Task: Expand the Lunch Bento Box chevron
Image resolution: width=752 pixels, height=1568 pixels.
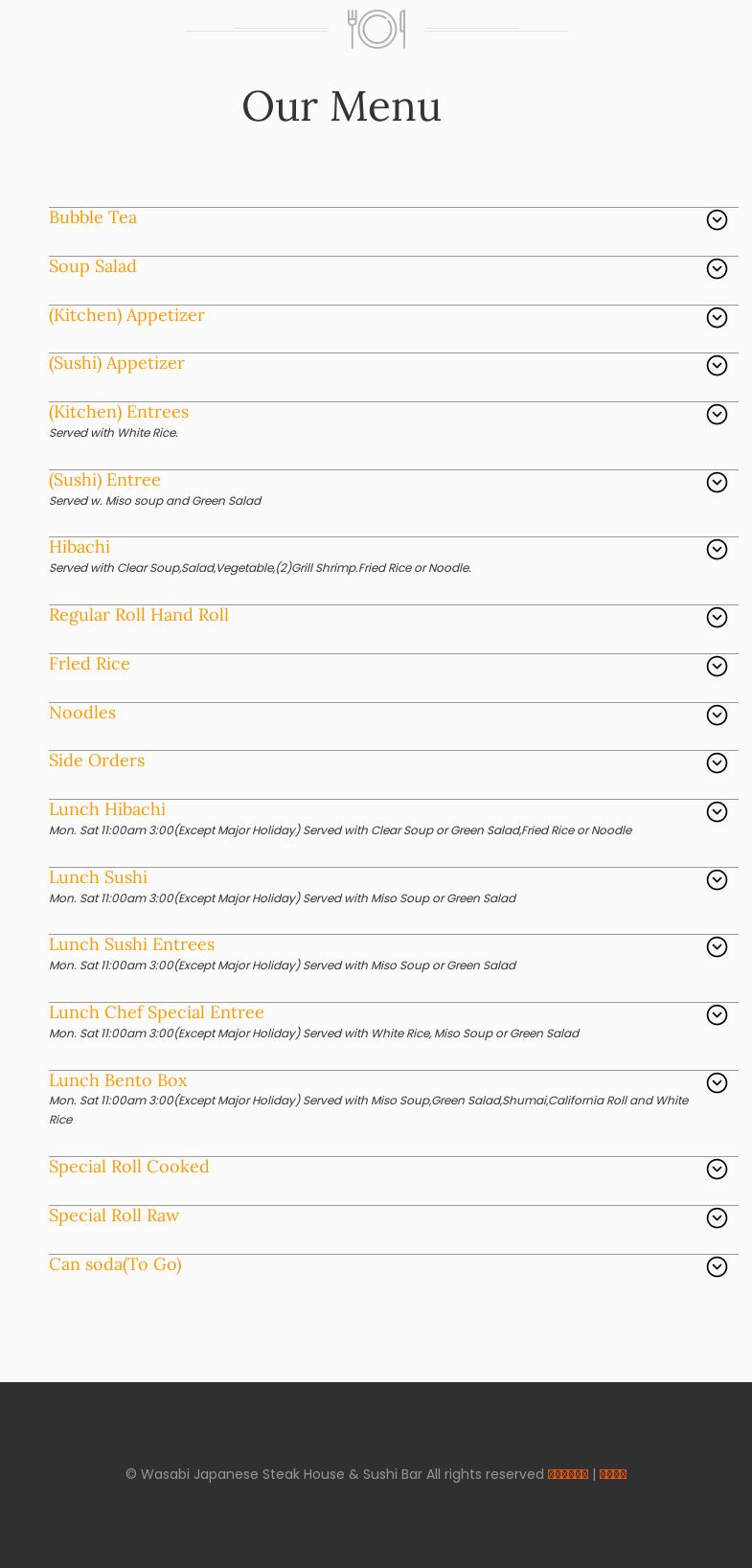Action: click(717, 1083)
